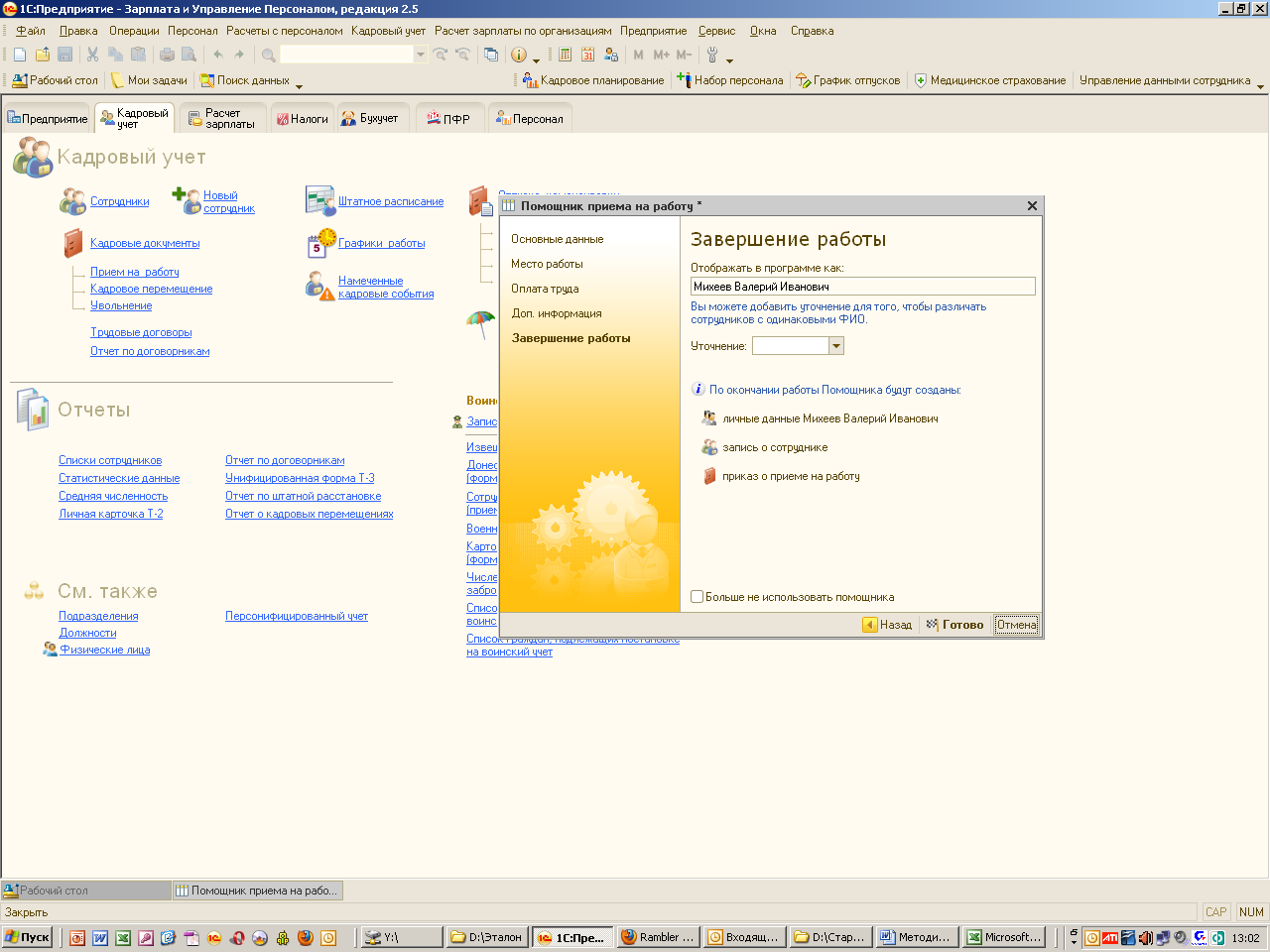The image size is (1270, 952).
Task: Open the Сервис menu
Action: (x=716, y=31)
